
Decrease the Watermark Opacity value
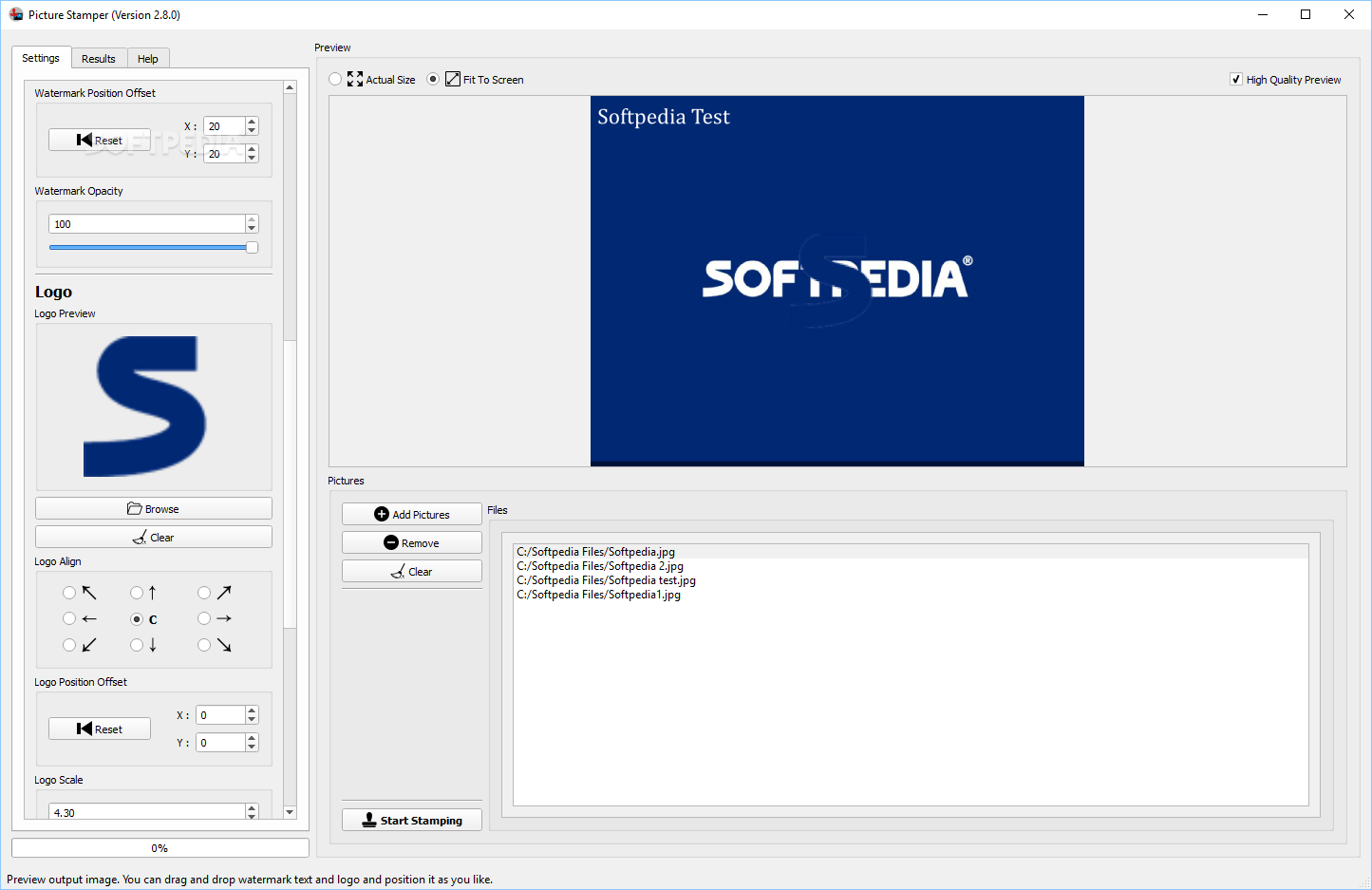252,229
